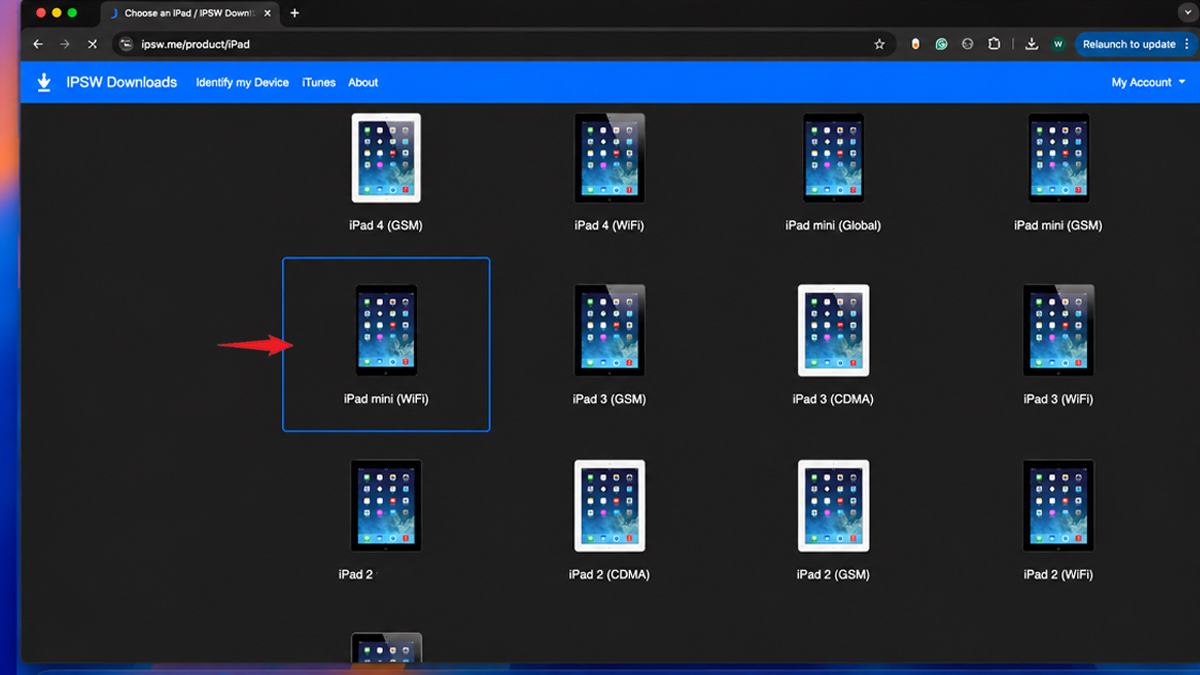Open the About page link
Viewport: 1200px width, 675px height.
click(363, 82)
